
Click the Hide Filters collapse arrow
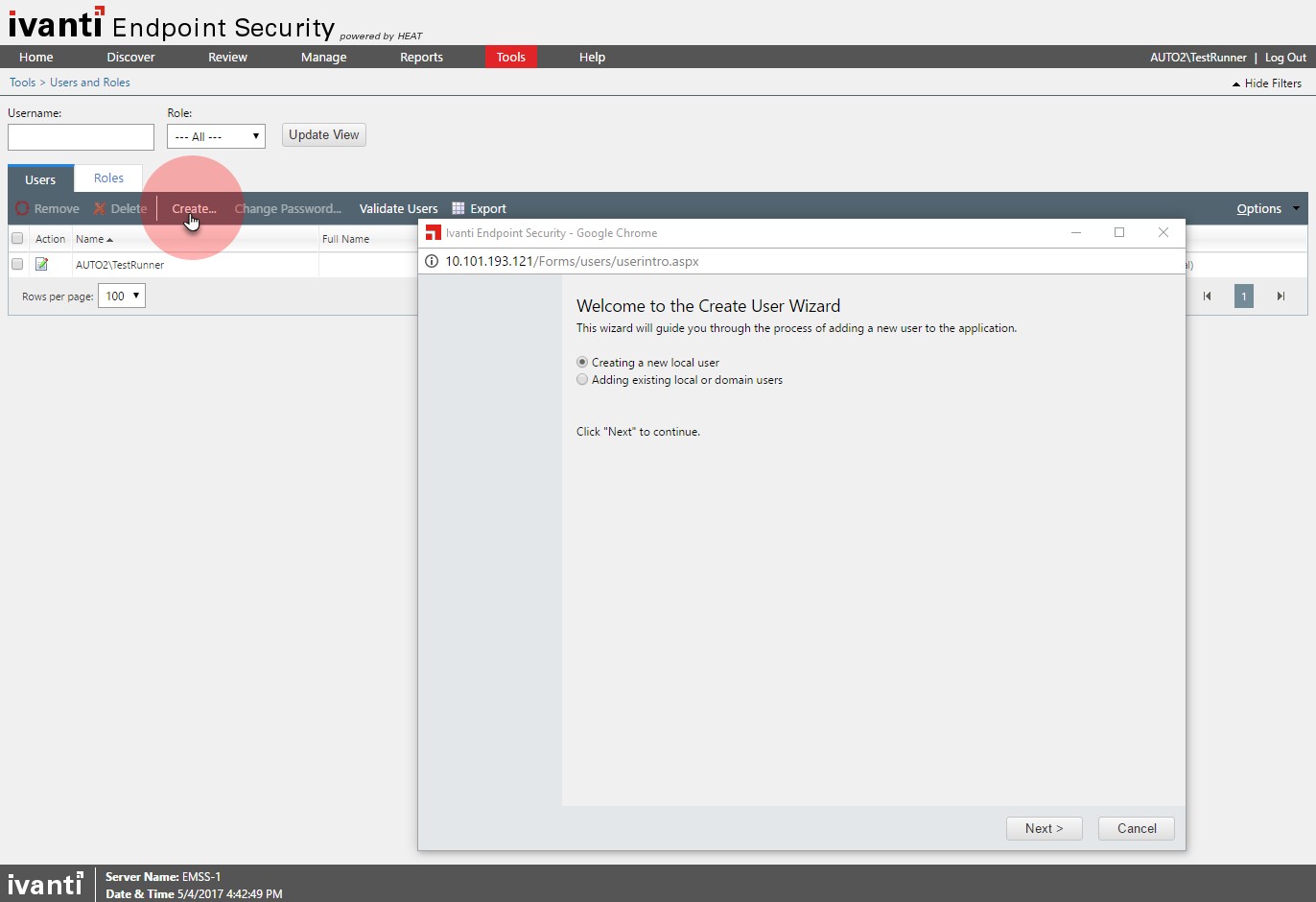point(1236,84)
